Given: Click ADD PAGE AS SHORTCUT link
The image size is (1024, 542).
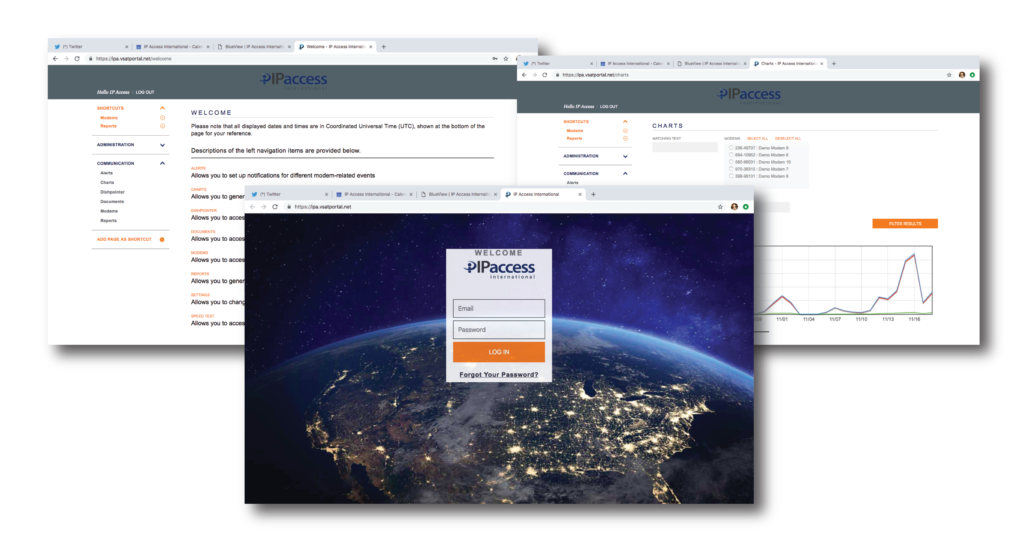Looking at the screenshot, I should tap(124, 240).
